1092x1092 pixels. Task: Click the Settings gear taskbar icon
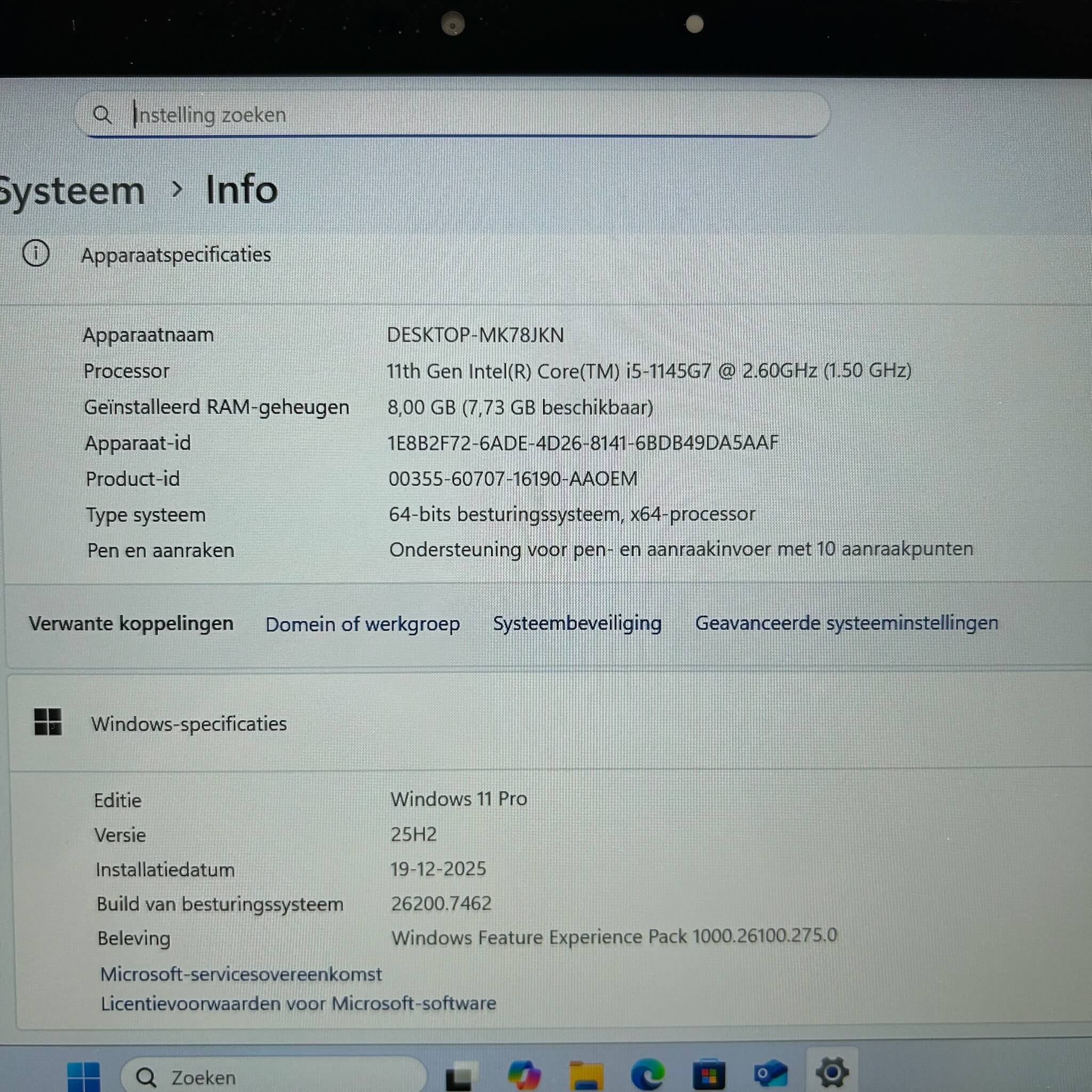click(831, 1072)
